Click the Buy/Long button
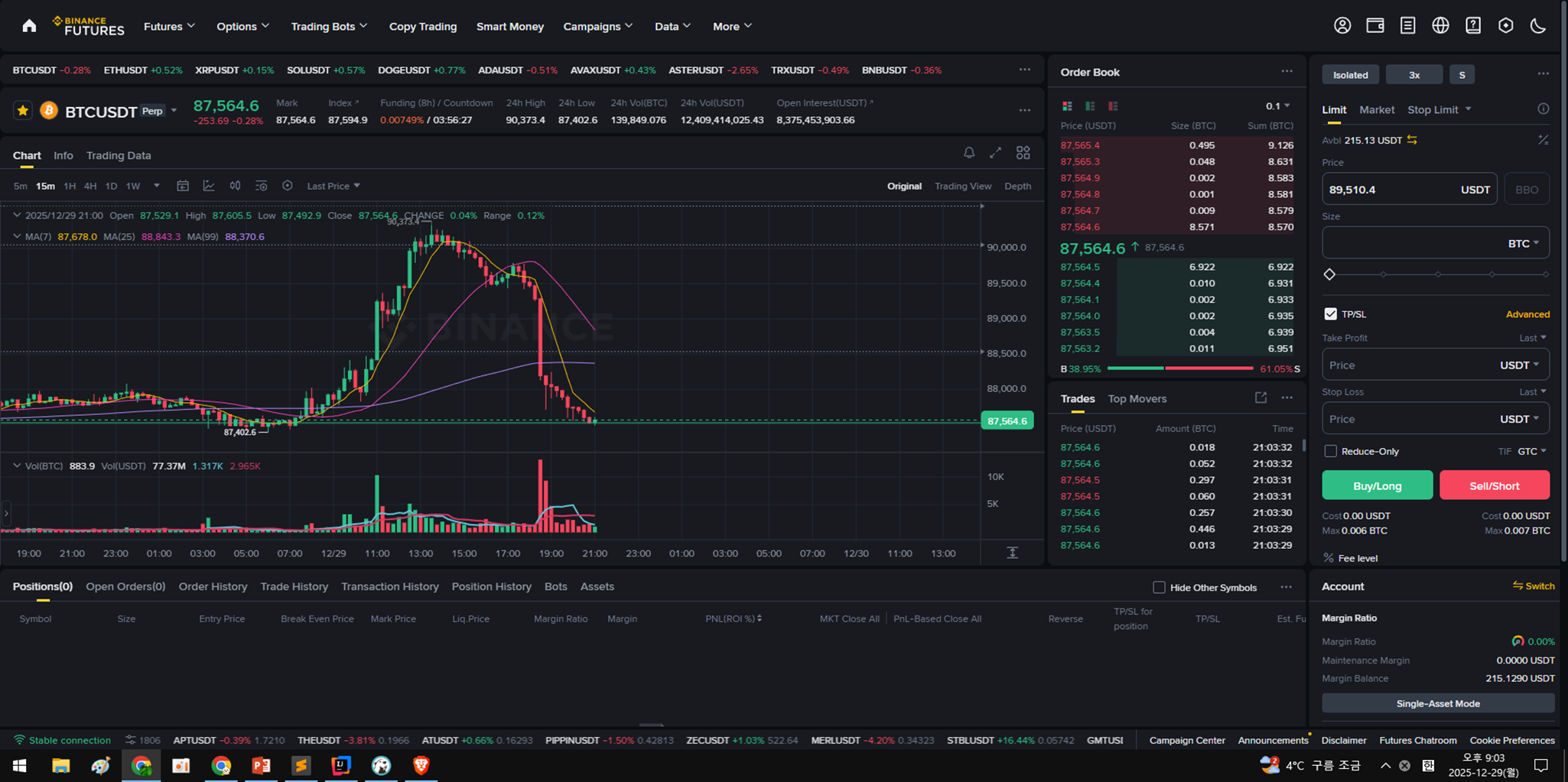 (x=1378, y=485)
